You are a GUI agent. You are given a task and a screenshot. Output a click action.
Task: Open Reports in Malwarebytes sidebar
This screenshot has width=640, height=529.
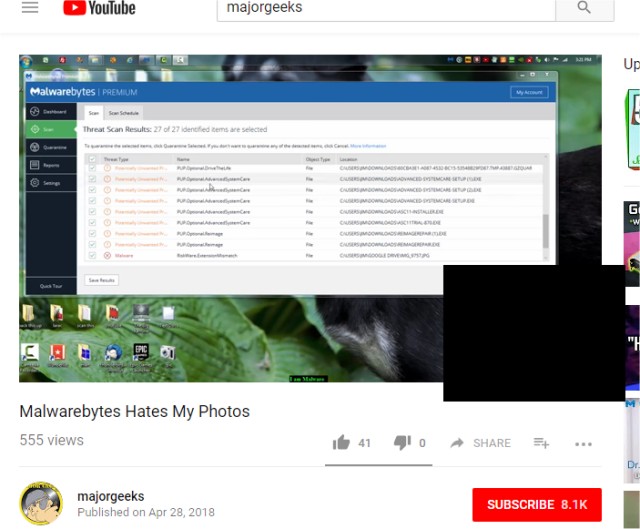coord(51,165)
